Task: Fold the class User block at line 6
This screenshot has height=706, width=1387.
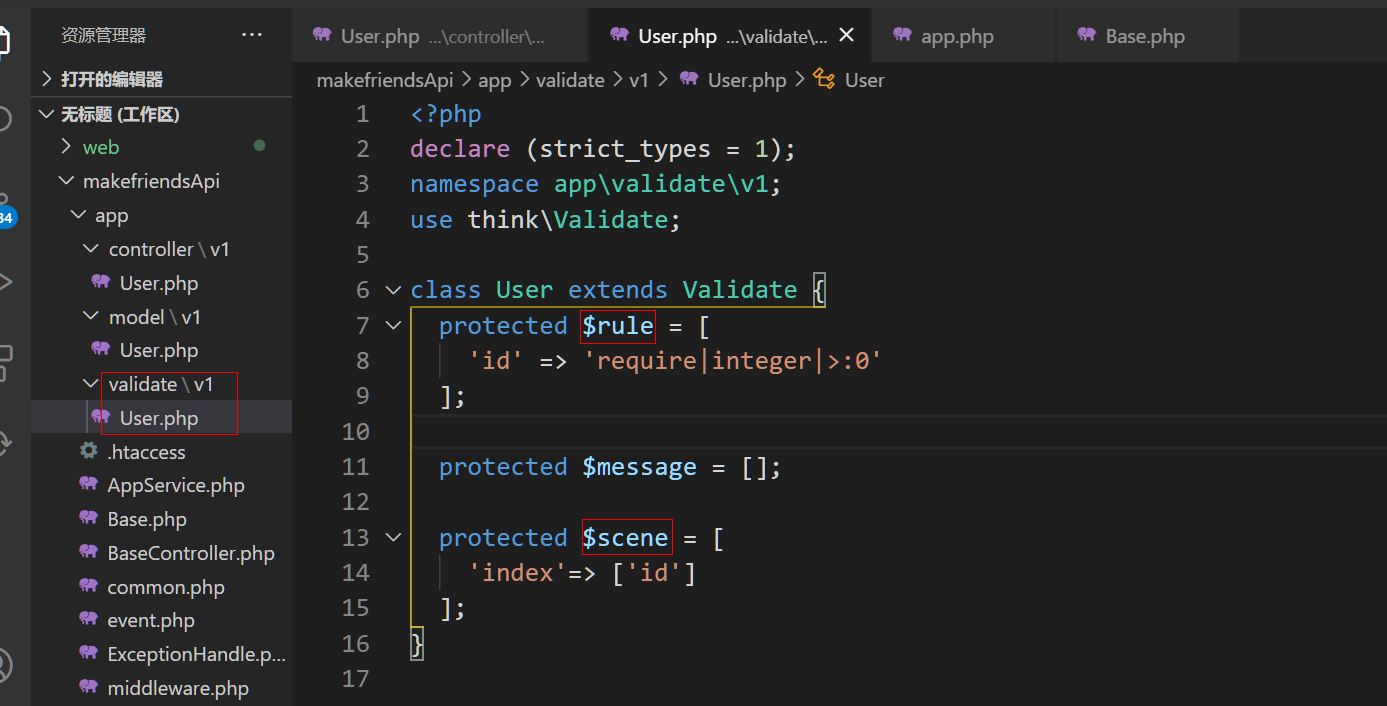Action: click(x=393, y=290)
